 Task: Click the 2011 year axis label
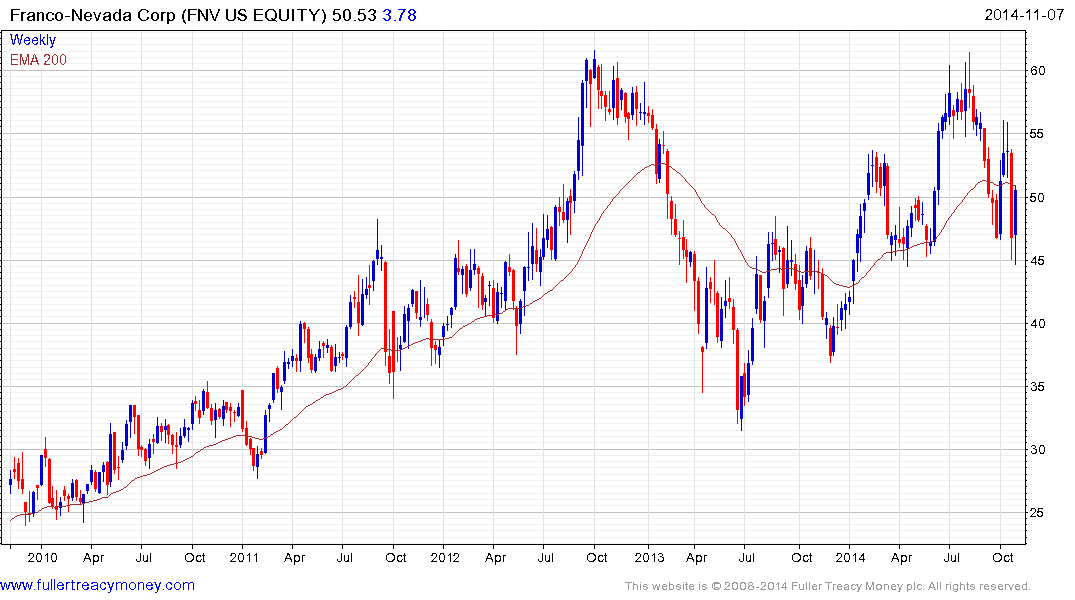coord(244,557)
